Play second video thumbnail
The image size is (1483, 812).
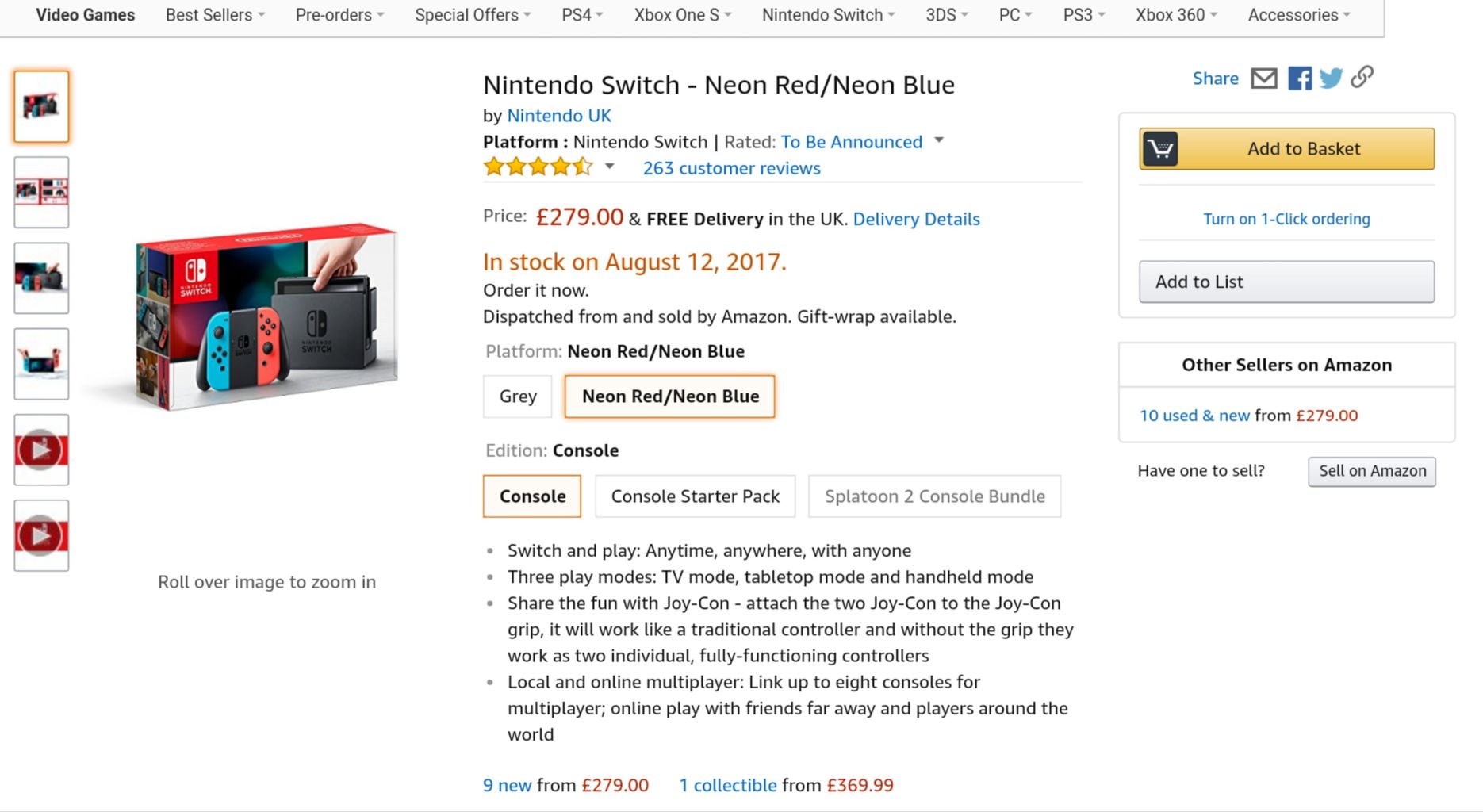(x=41, y=535)
